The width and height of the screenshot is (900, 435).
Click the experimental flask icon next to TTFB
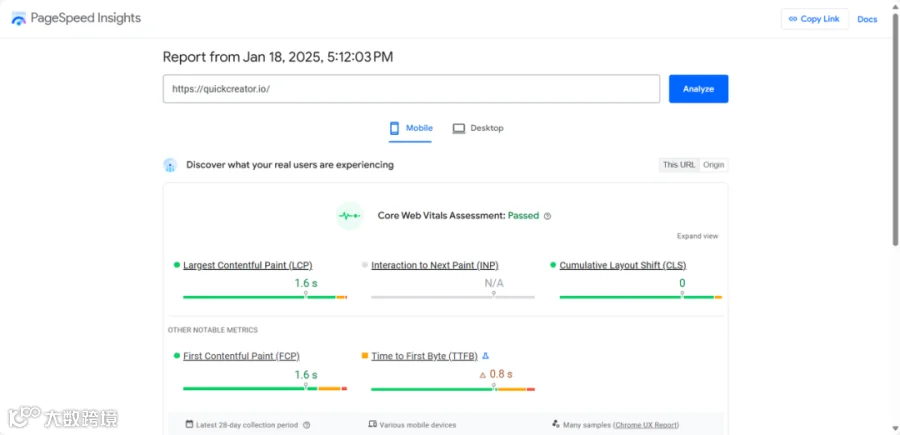tap(486, 356)
